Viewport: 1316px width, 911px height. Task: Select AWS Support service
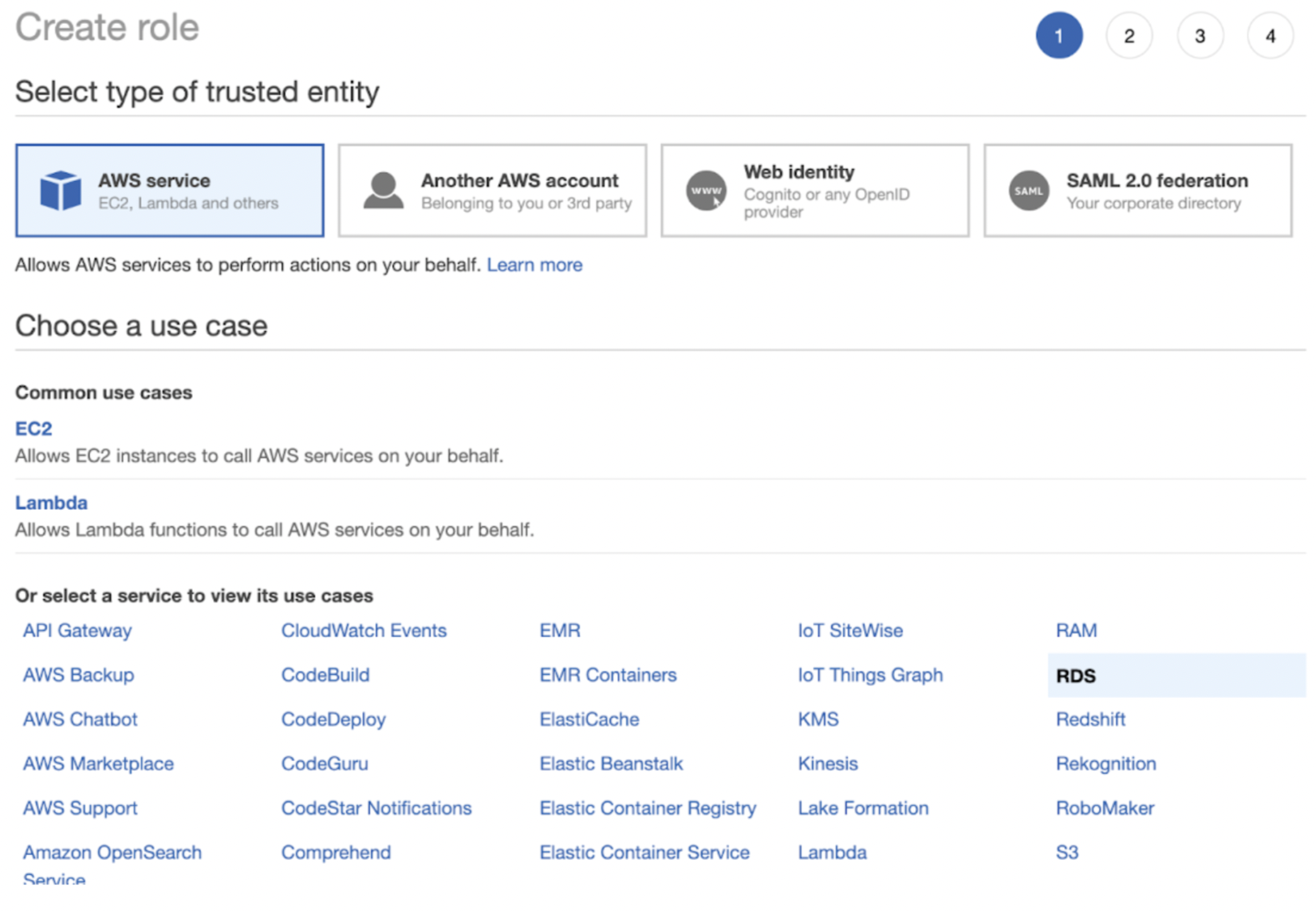(x=80, y=808)
